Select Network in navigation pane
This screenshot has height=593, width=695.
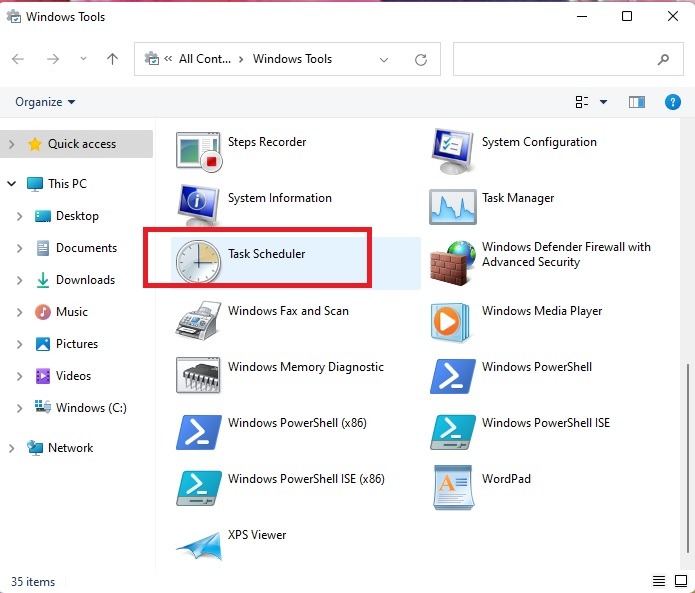point(70,448)
